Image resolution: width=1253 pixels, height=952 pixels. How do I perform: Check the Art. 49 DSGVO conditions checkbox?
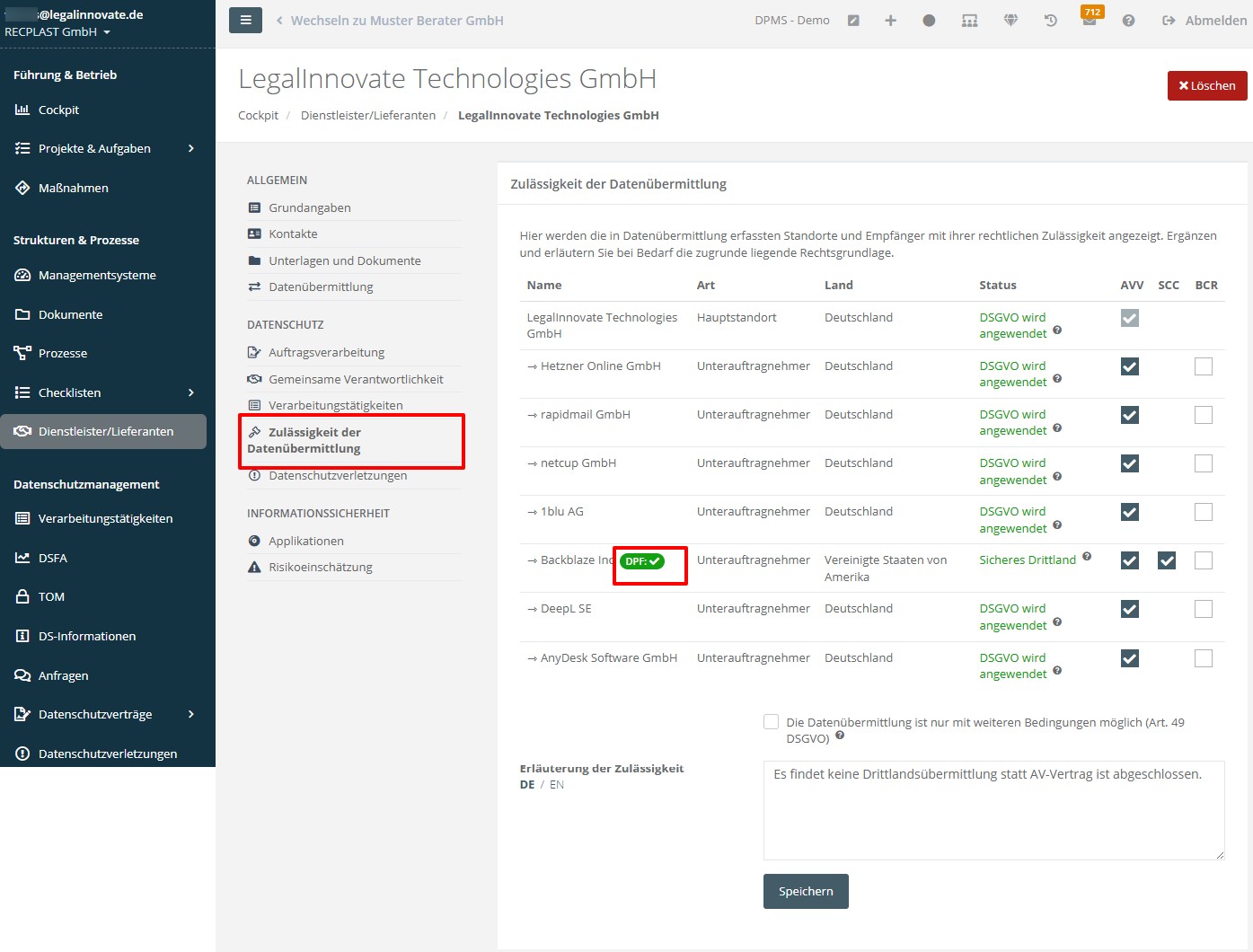coord(771,722)
